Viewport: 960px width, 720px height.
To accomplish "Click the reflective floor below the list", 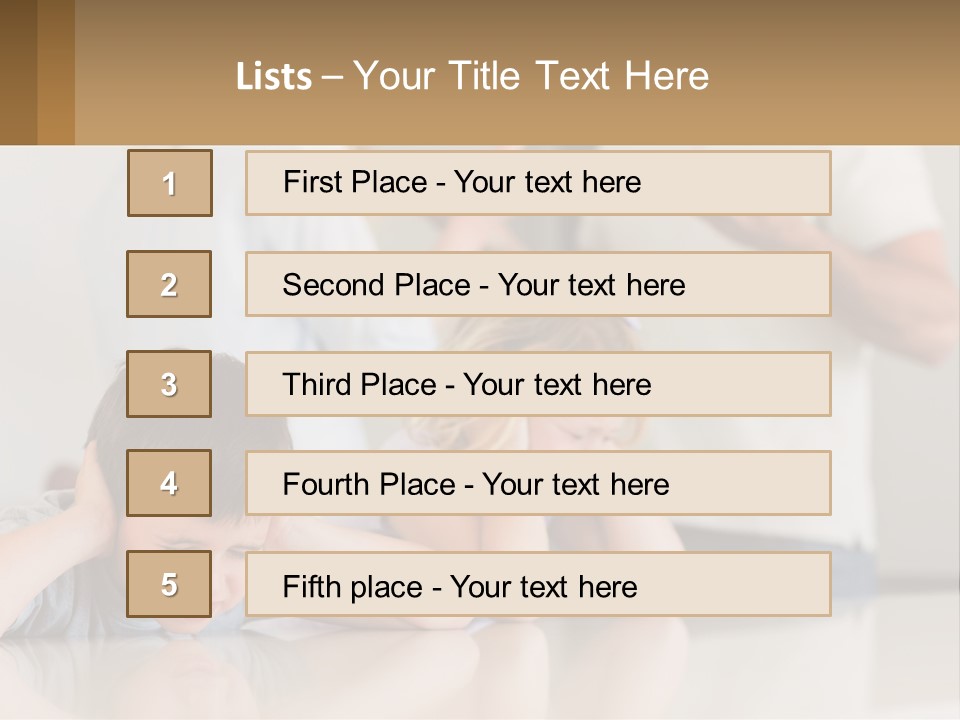I will (x=480, y=675).
